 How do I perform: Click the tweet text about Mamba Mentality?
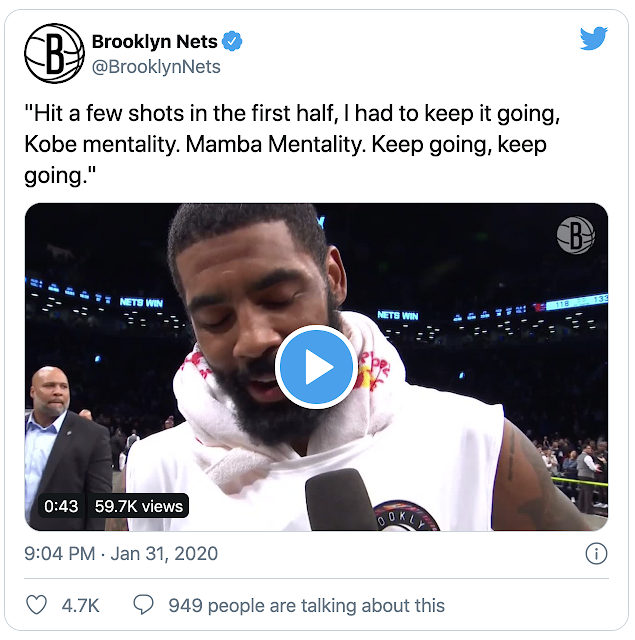(292, 144)
